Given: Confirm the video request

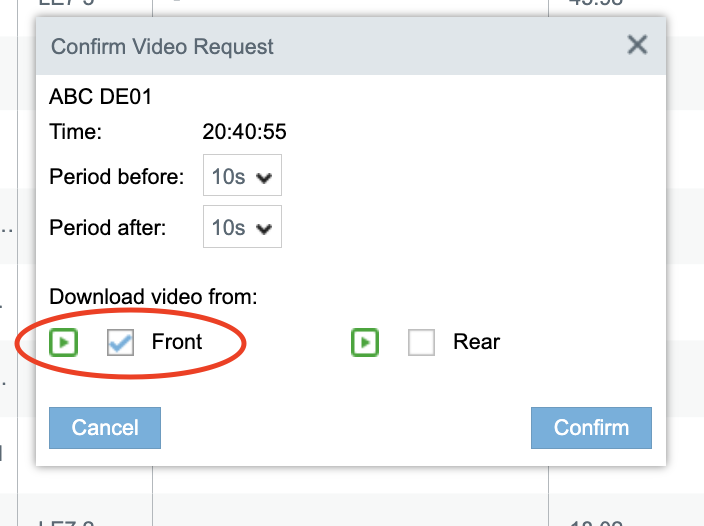Looking at the screenshot, I should [591, 428].
